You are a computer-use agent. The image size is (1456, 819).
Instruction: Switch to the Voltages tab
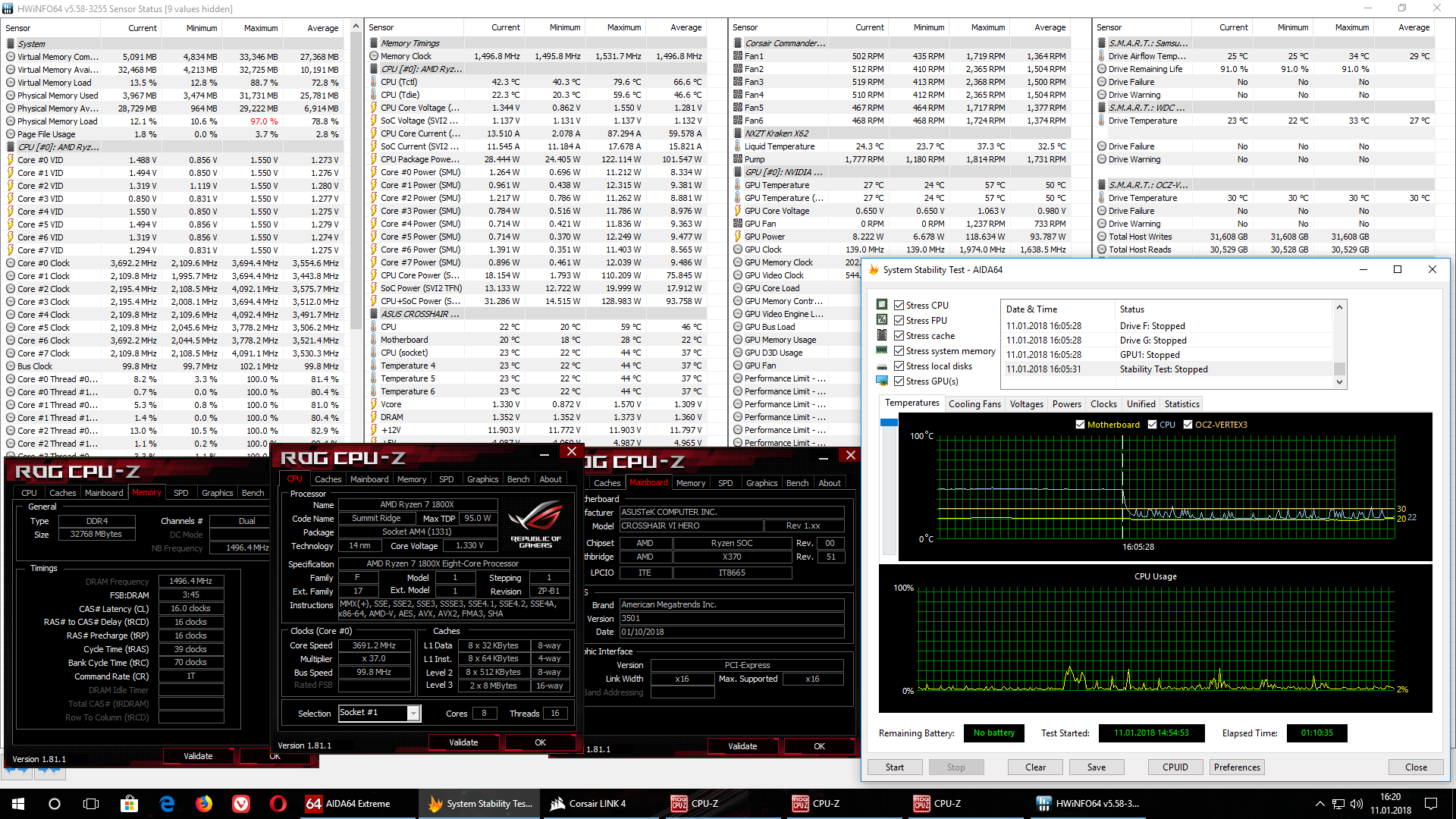(1026, 404)
